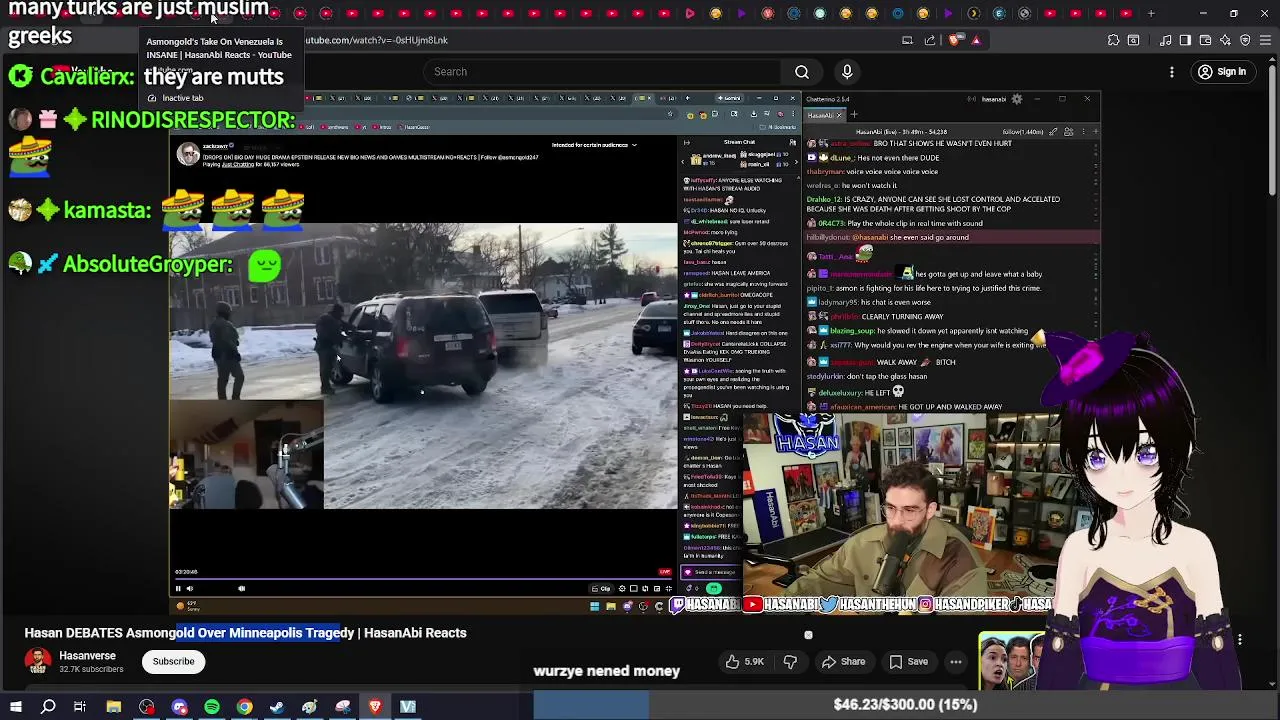
Task: Click the Hasanverse channel avatar
Action: tap(38, 661)
